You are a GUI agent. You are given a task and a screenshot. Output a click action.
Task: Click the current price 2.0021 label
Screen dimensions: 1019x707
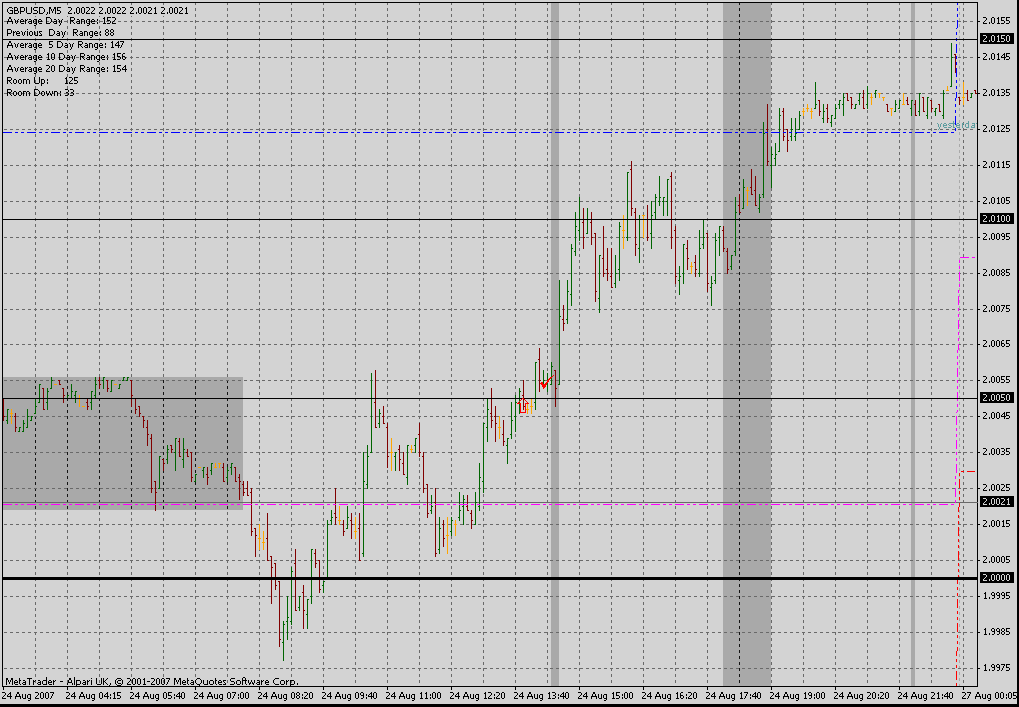click(x=996, y=502)
